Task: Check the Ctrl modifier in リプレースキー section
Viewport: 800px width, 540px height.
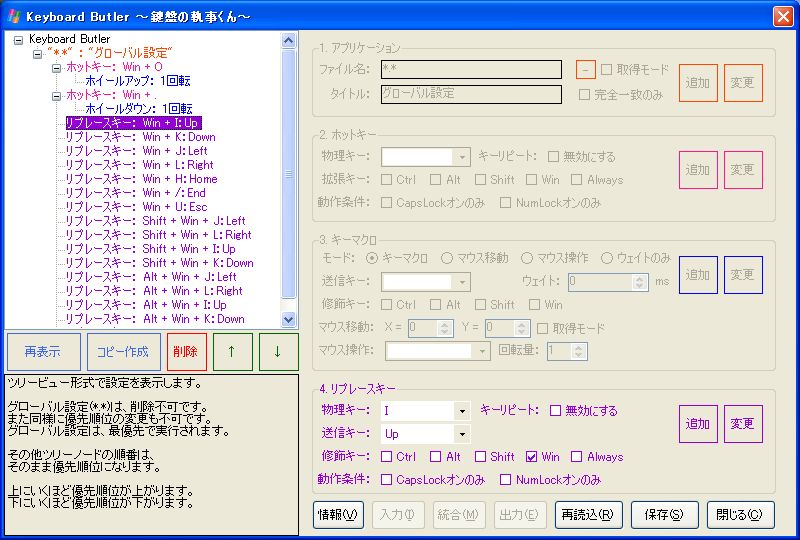Action: (387, 456)
